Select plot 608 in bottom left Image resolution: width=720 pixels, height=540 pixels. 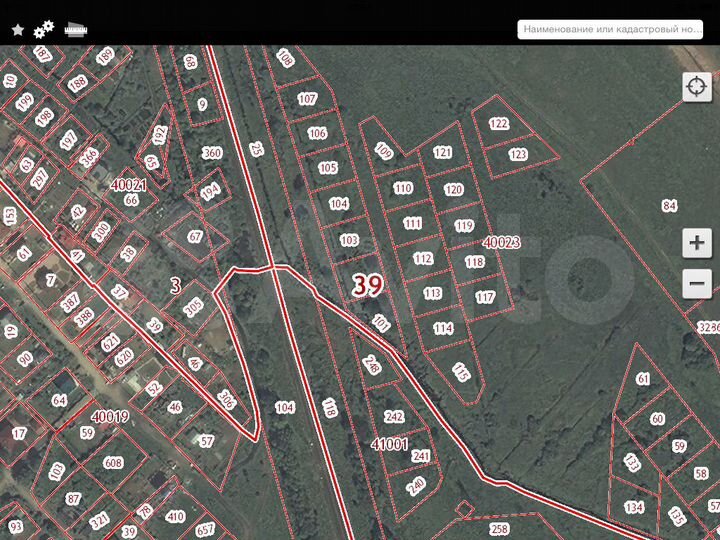(113, 463)
